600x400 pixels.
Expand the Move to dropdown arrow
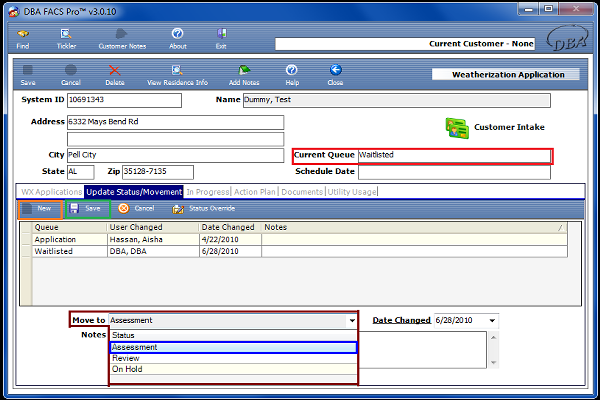click(x=351, y=321)
